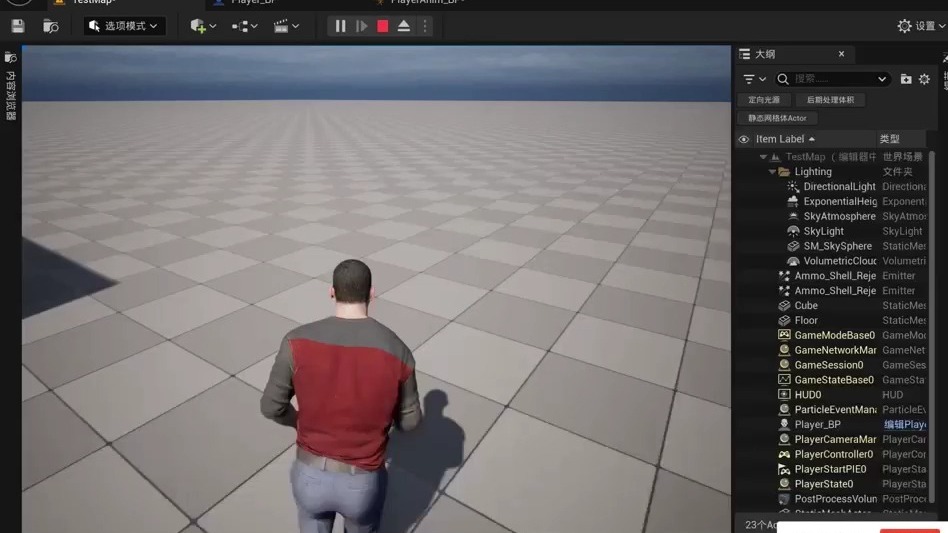Image resolution: width=948 pixels, height=533 pixels.
Task: Select the 大纲 panel tab
Action: [765, 54]
